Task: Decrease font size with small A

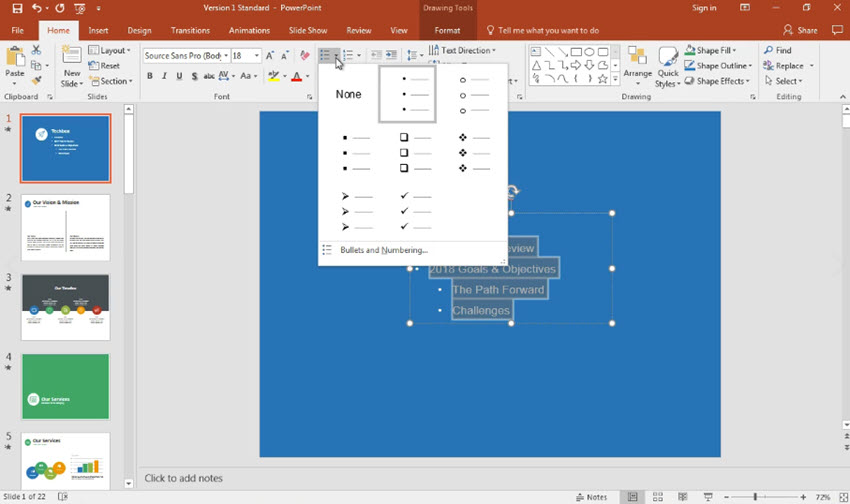Action: tap(284, 55)
